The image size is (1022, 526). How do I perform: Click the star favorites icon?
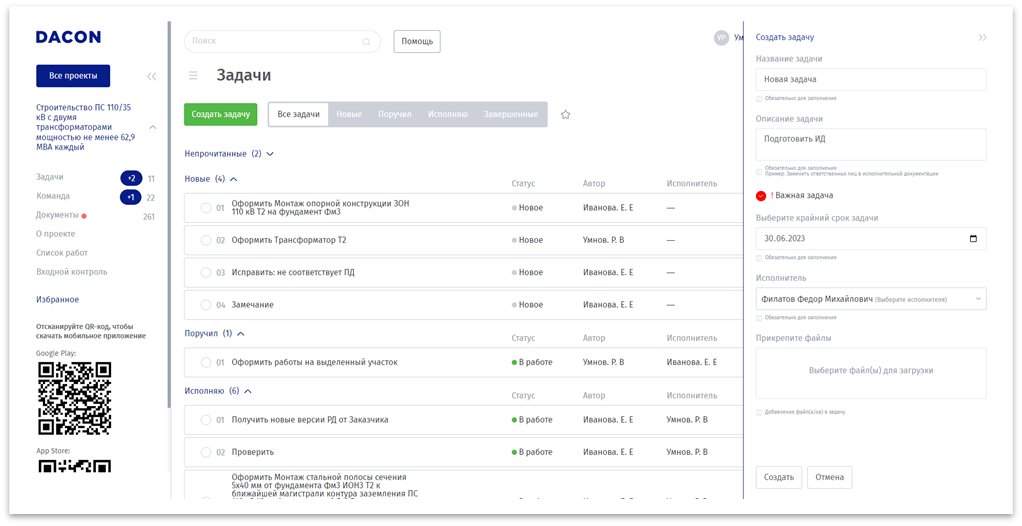tap(565, 115)
